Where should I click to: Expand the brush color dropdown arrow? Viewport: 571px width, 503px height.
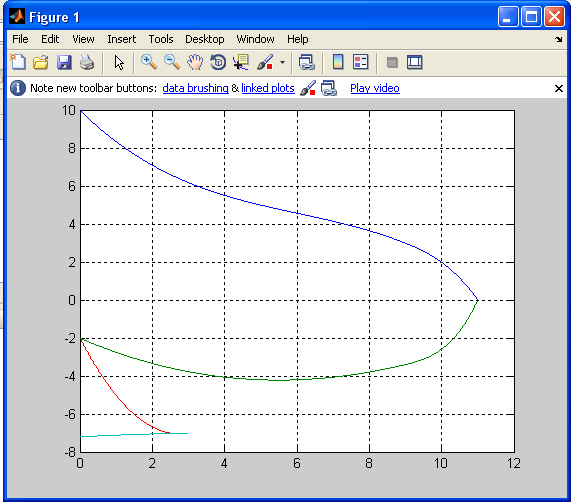282,63
